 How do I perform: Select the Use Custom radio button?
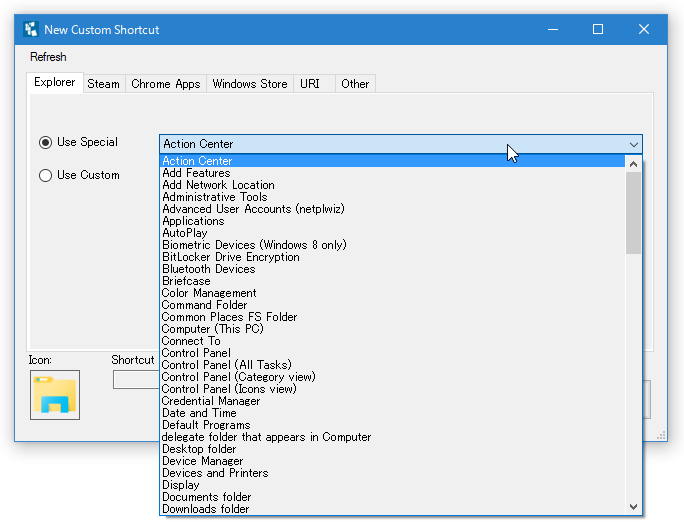[45, 175]
